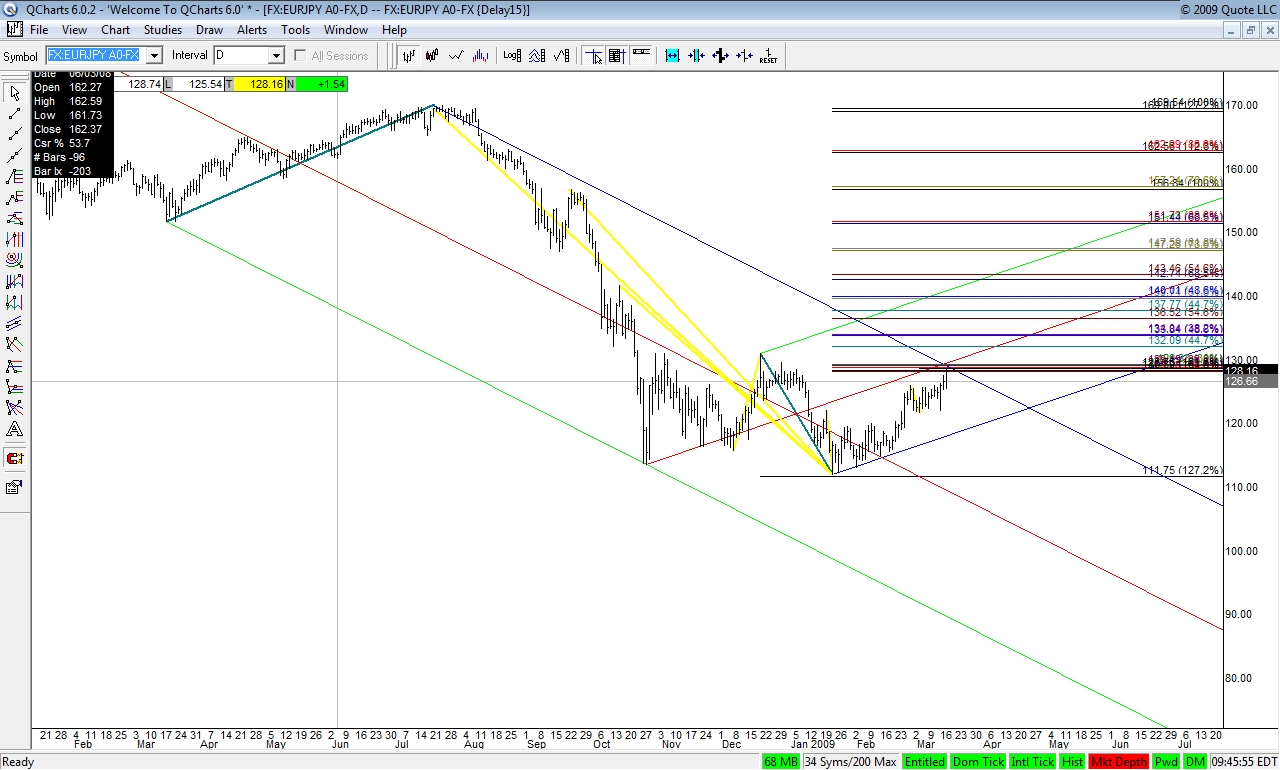Switch to line chart style
The image size is (1280, 770).
pos(457,56)
